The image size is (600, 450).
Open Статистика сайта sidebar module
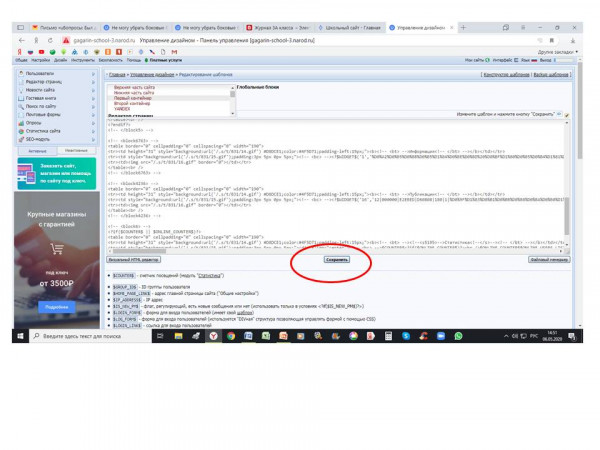43,131
